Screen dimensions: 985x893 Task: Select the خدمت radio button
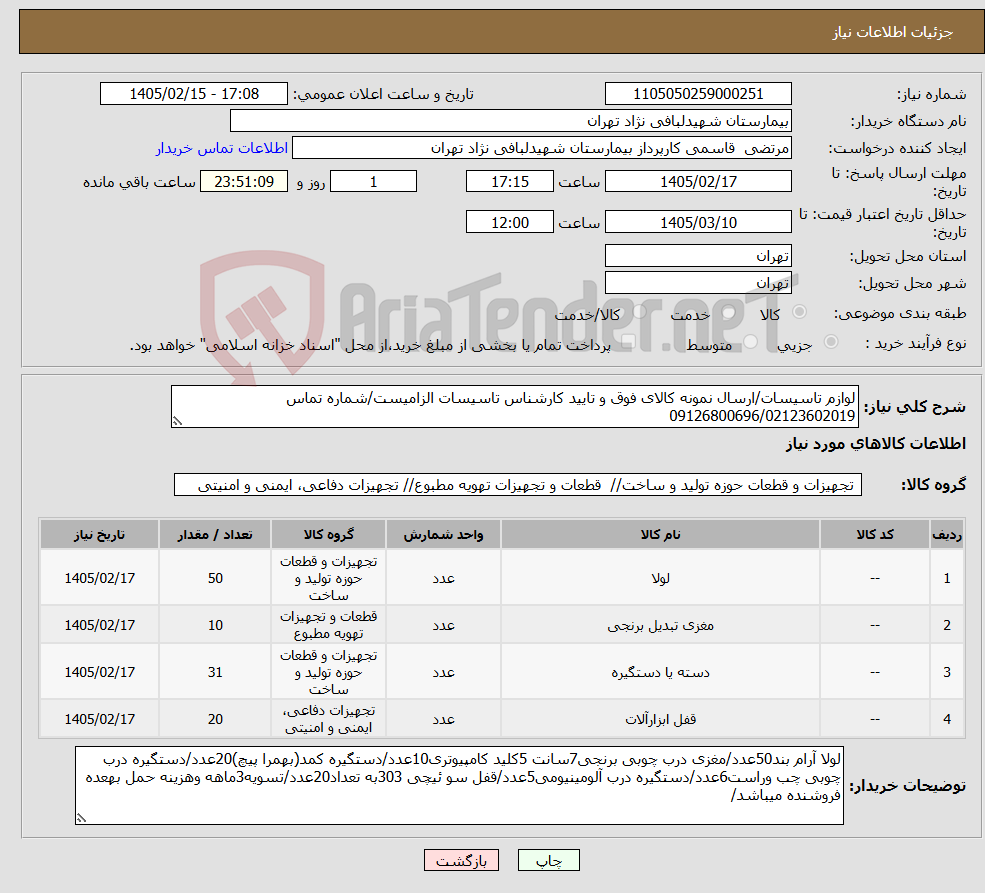(x=729, y=312)
